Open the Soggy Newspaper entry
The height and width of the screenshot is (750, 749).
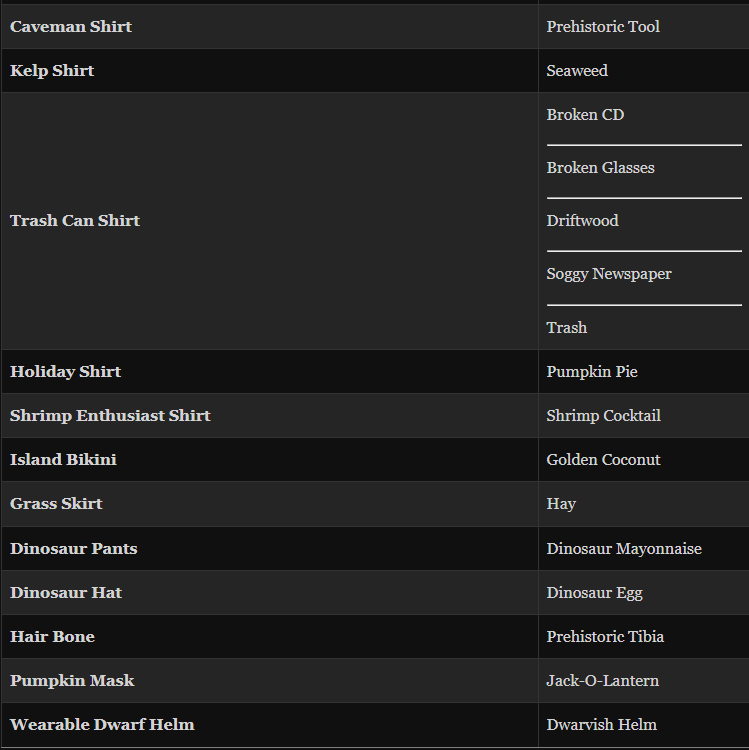pos(609,274)
